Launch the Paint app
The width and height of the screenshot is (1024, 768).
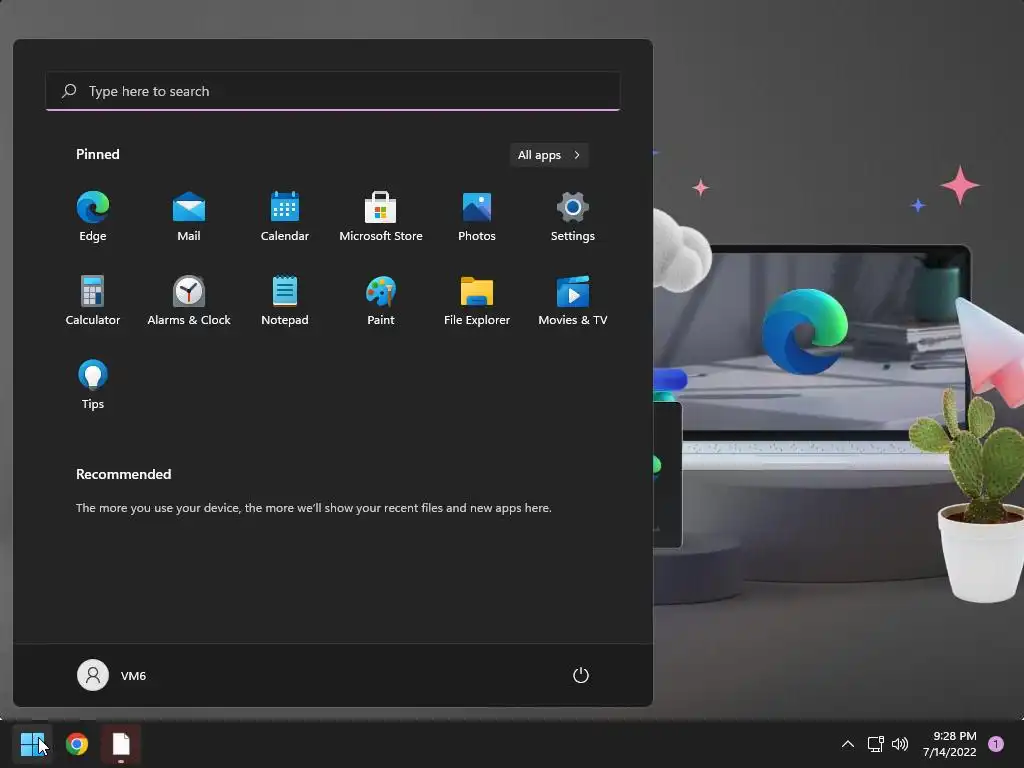coord(381,300)
